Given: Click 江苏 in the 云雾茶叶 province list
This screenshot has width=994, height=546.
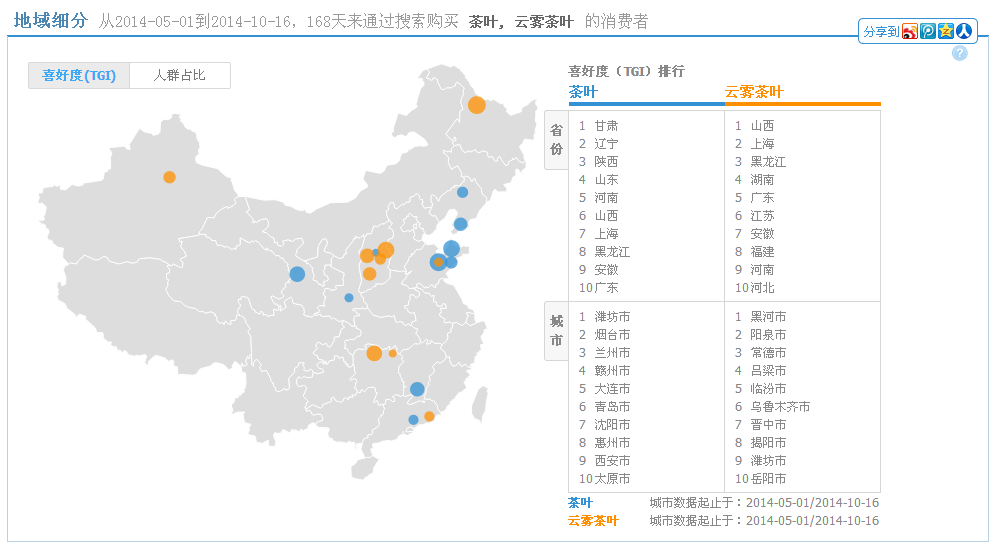Looking at the screenshot, I should (762, 216).
